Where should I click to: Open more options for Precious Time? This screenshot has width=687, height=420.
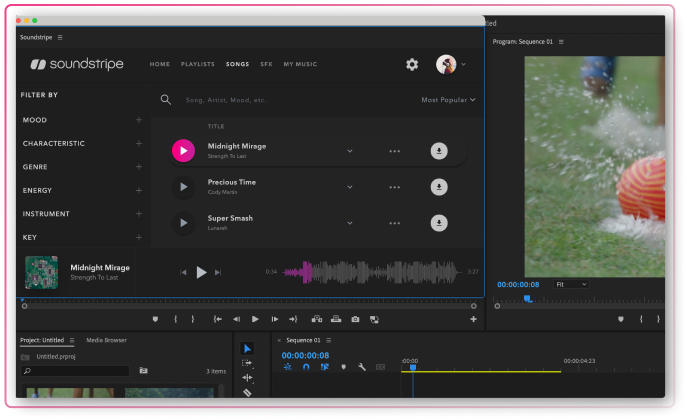pos(394,187)
